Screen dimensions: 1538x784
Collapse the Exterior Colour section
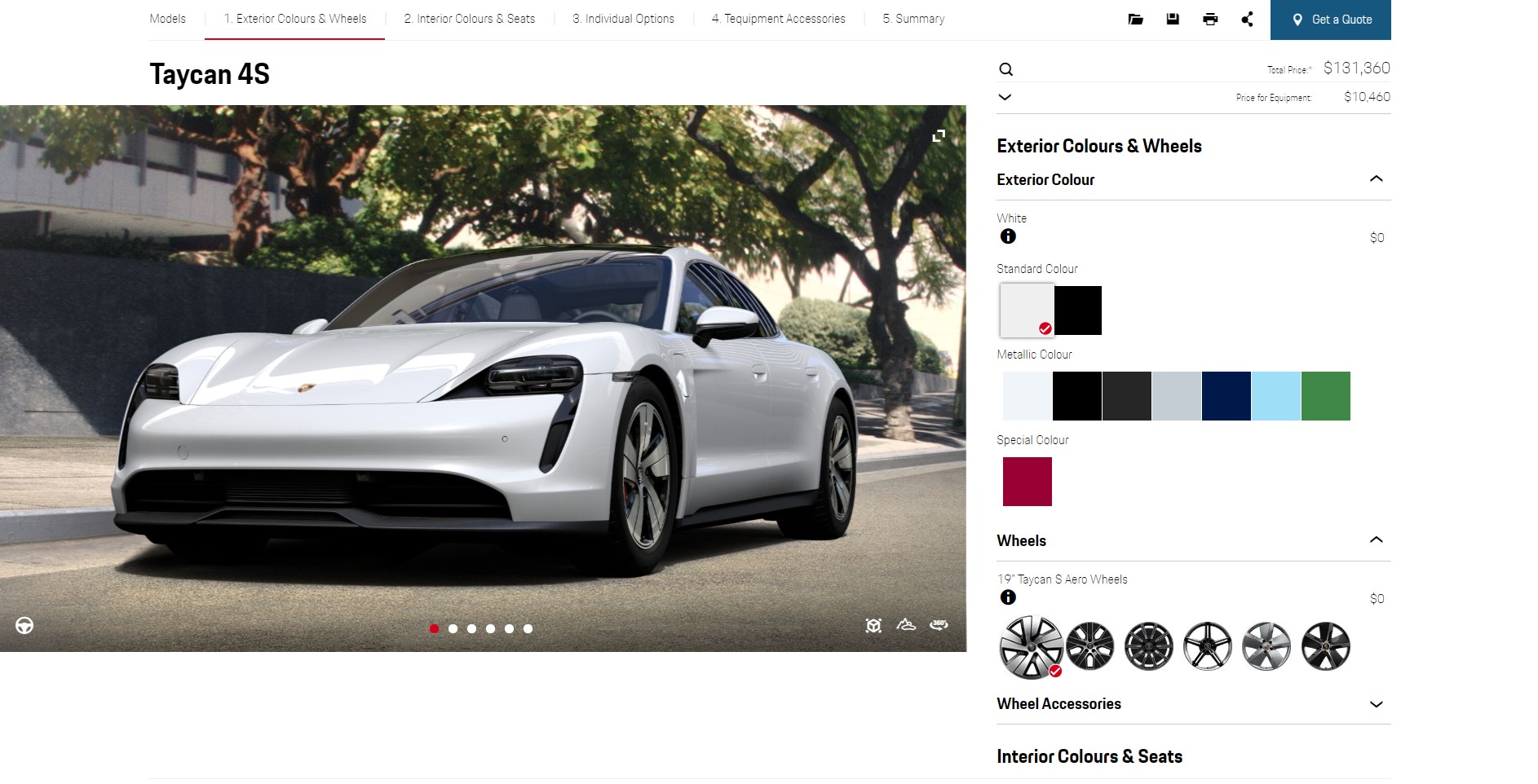(1376, 179)
